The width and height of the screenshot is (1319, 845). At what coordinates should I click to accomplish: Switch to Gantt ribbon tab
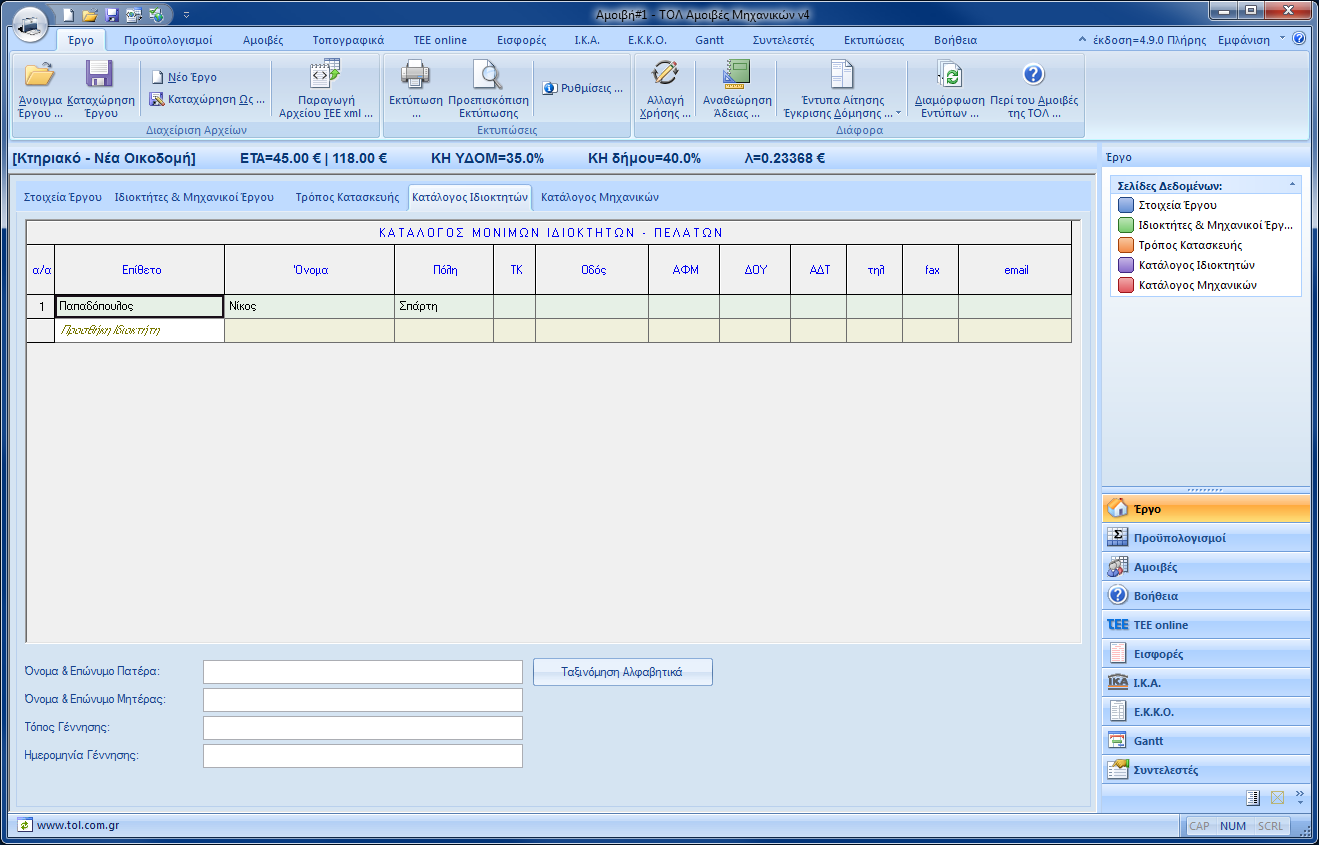[710, 41]
